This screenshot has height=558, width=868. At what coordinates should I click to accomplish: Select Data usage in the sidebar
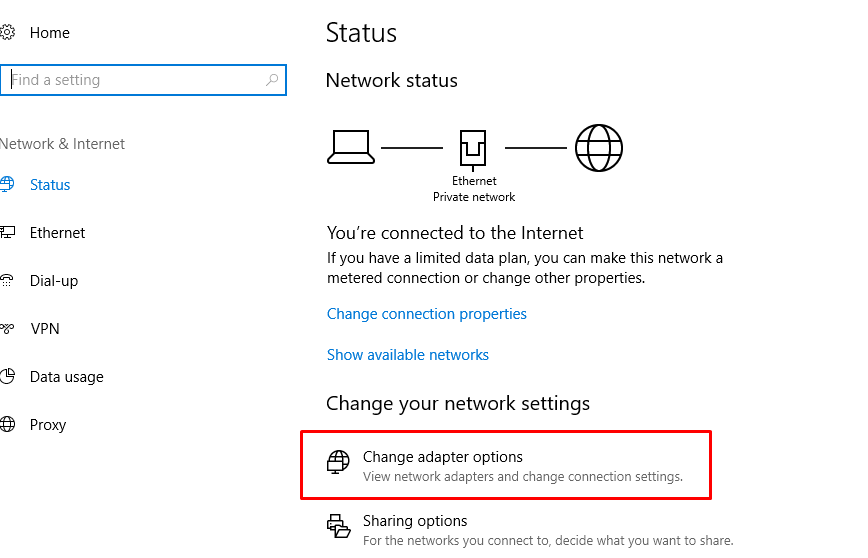click(x=66, y=377)
